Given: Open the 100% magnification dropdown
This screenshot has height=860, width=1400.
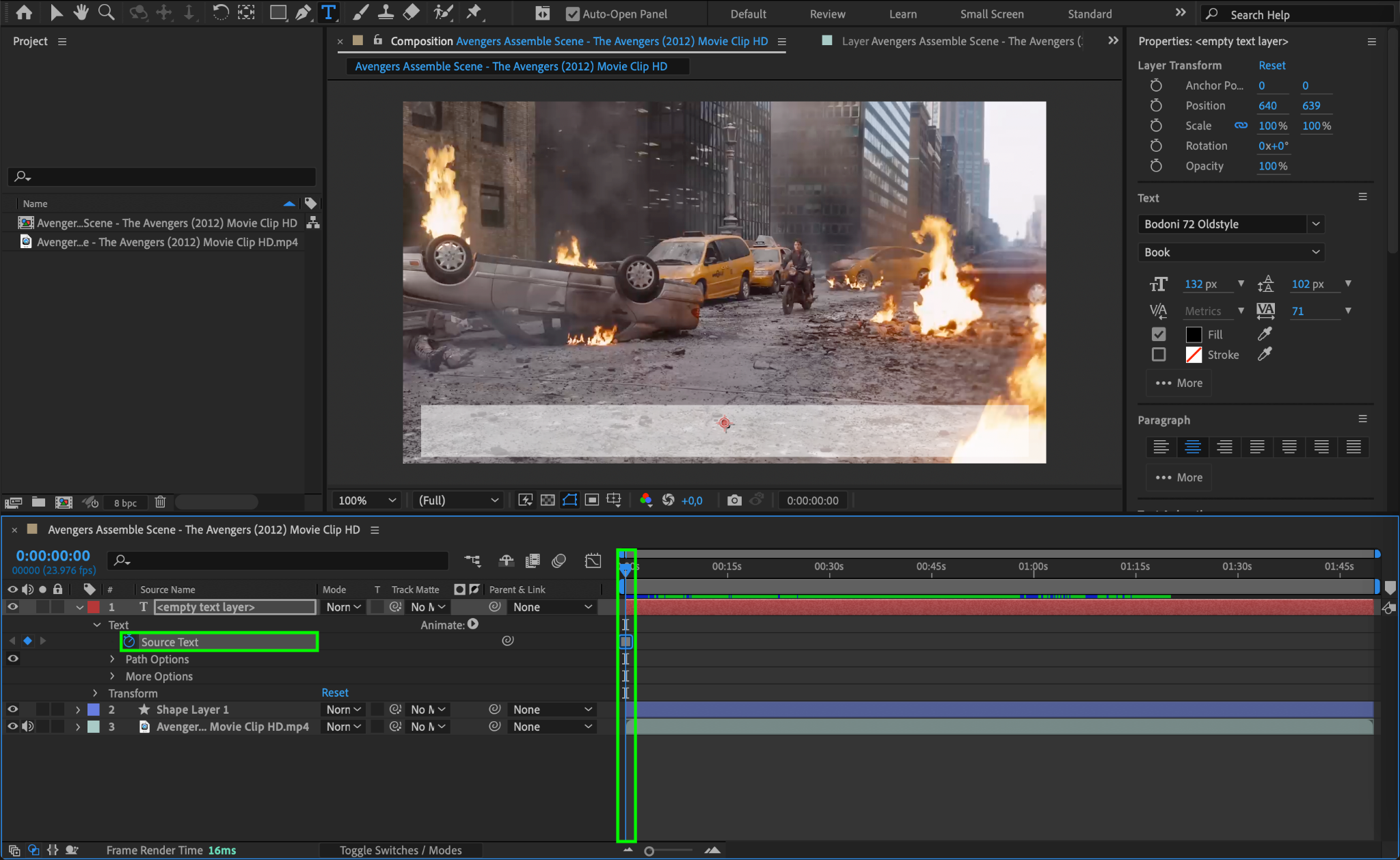Looking at the screenshot, I should [x=366, y=500].
